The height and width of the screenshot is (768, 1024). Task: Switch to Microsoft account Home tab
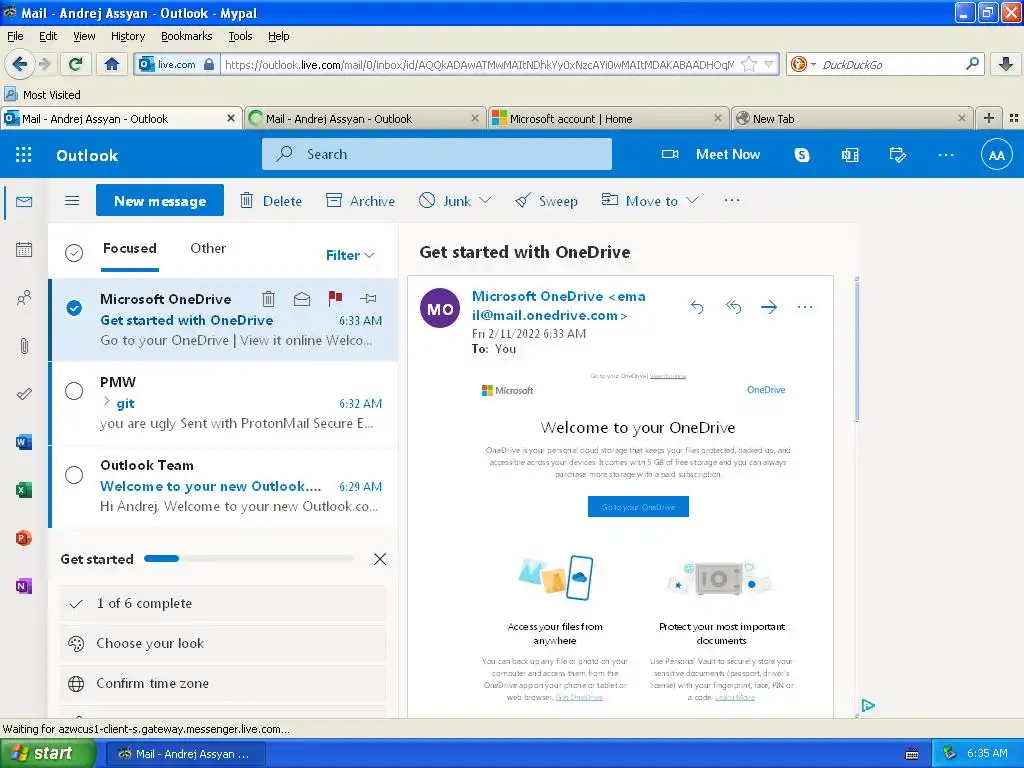pos(607,118)
